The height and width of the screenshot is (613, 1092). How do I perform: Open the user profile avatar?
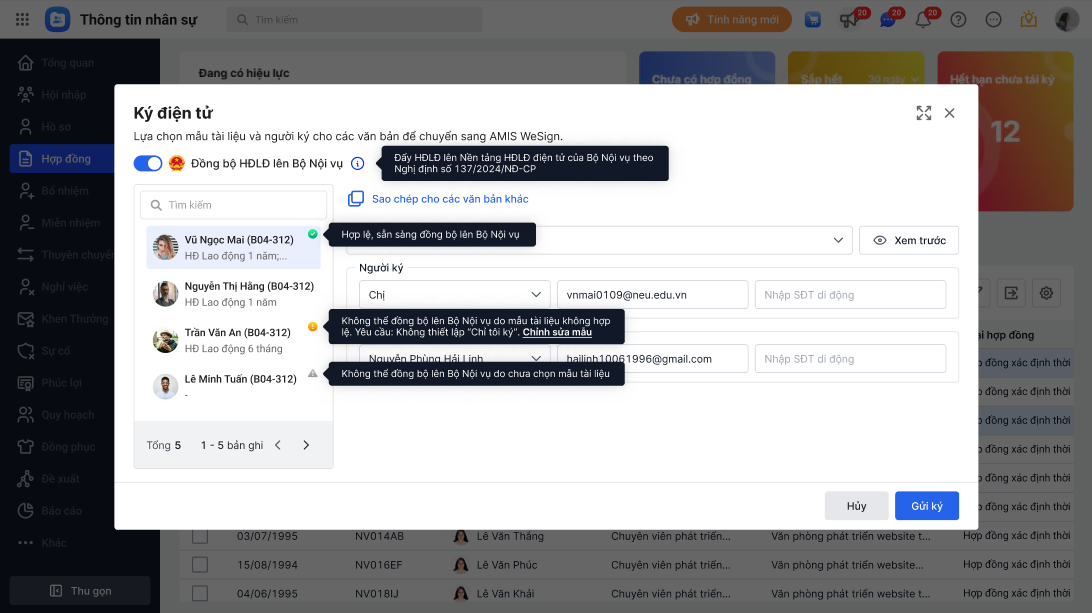coord(1066,20)
